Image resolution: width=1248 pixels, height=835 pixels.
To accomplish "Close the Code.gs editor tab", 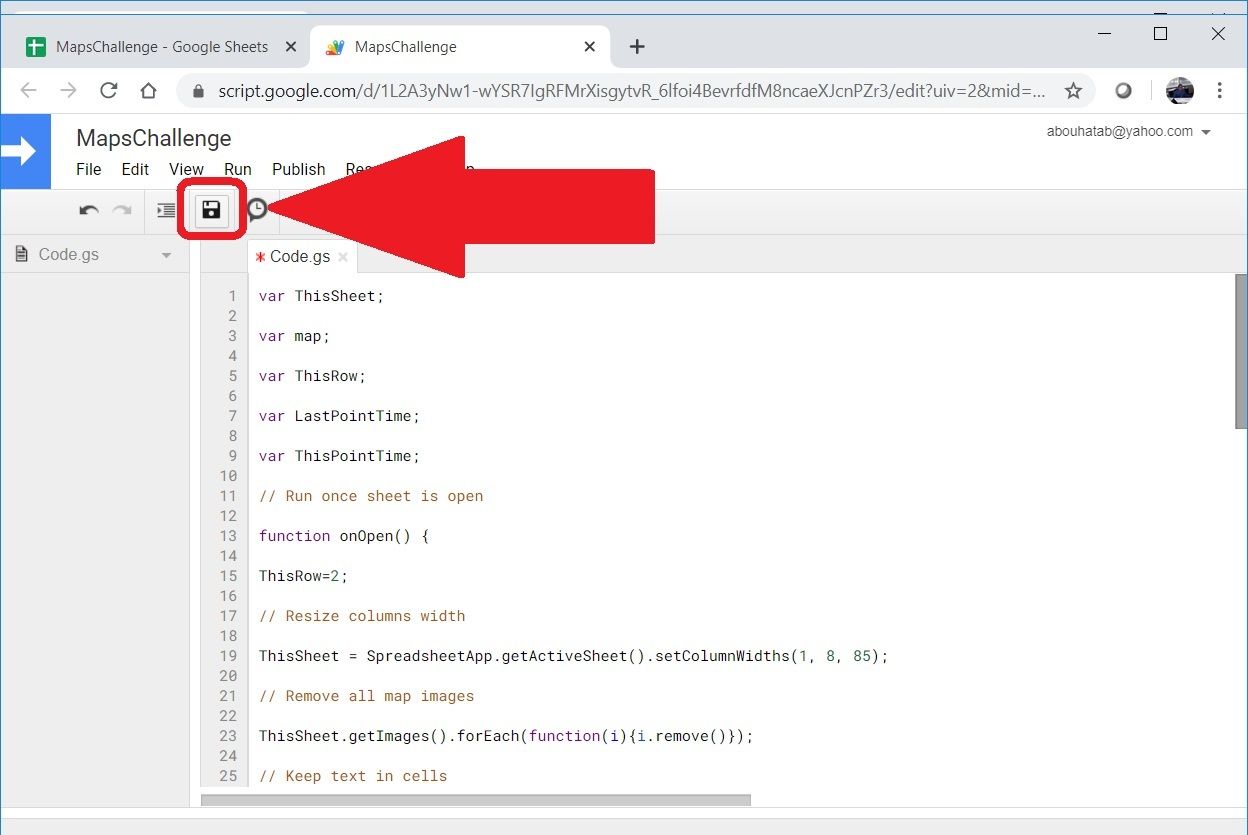I will [342, 257].
